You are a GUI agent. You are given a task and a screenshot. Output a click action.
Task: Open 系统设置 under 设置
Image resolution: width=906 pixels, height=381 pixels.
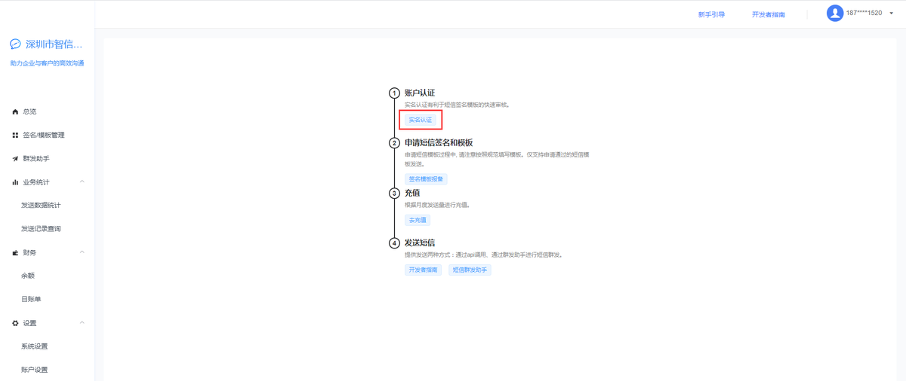click(35, 346)
